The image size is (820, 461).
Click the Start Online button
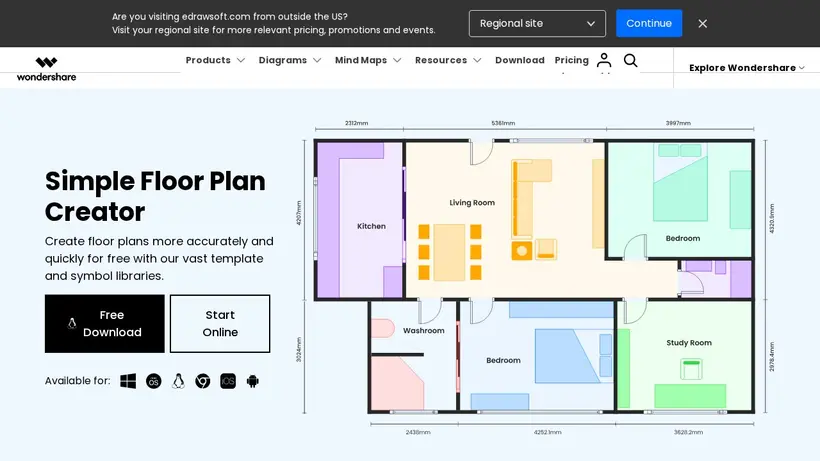click(x=220, y=324)
